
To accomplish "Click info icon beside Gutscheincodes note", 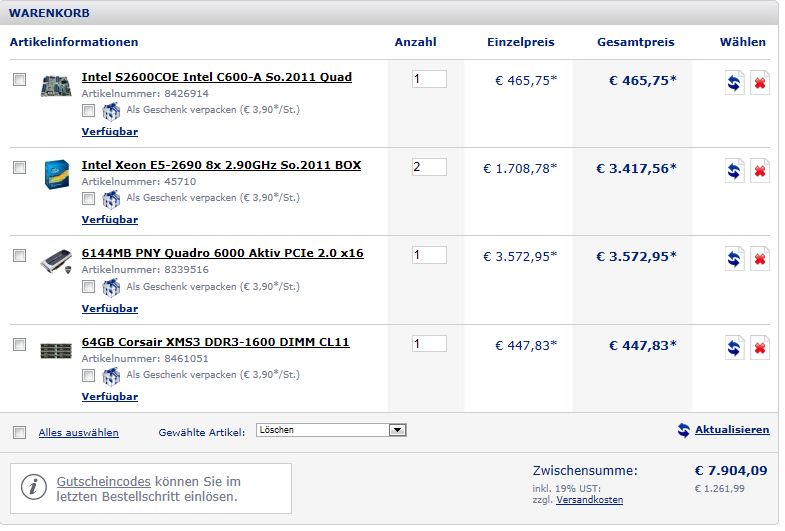I will click(34, 487).
